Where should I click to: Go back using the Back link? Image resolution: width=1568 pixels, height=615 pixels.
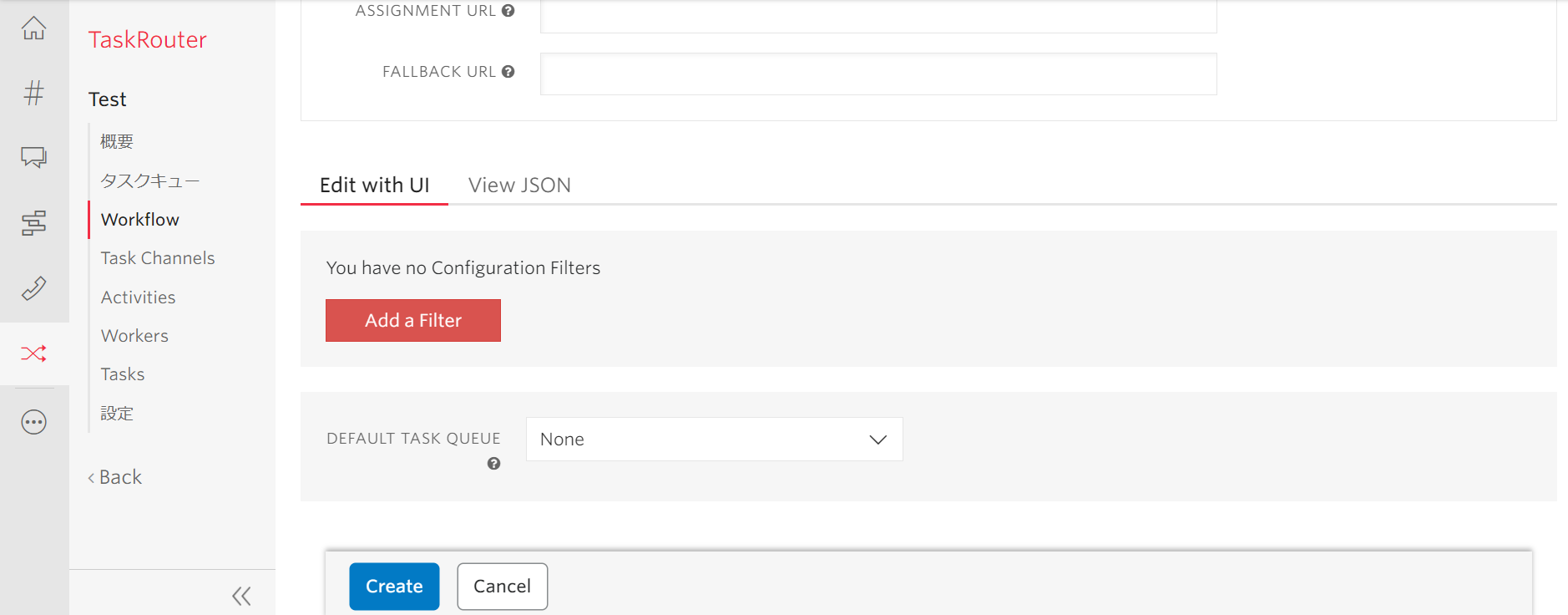(x=115, y=477)
